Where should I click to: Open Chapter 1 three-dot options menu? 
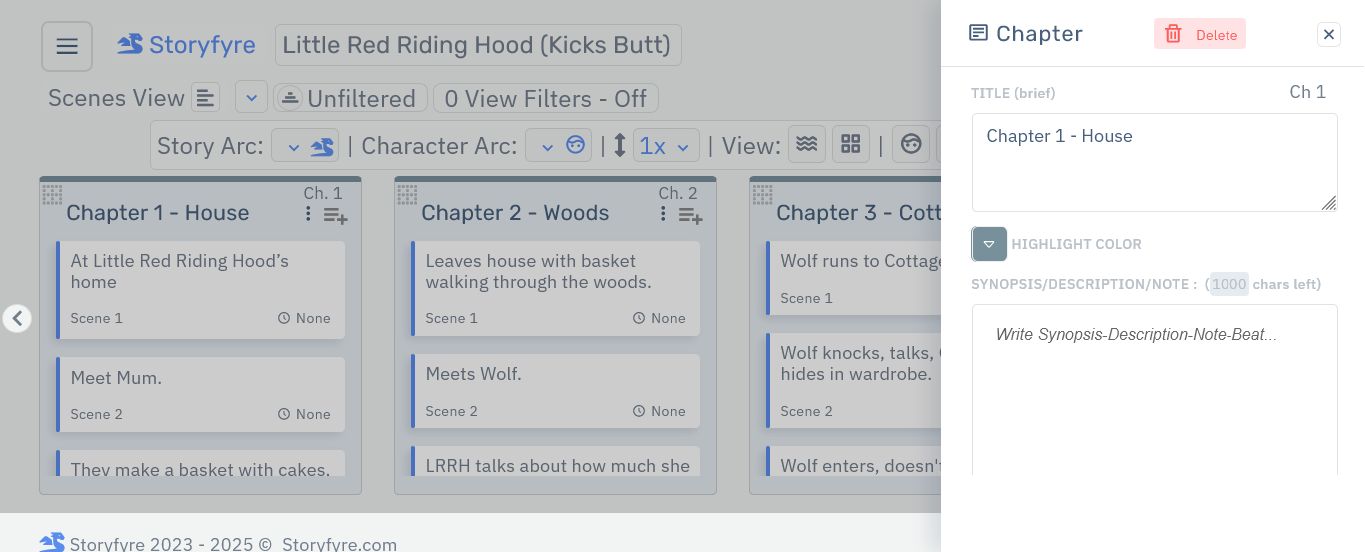point(308,214)
